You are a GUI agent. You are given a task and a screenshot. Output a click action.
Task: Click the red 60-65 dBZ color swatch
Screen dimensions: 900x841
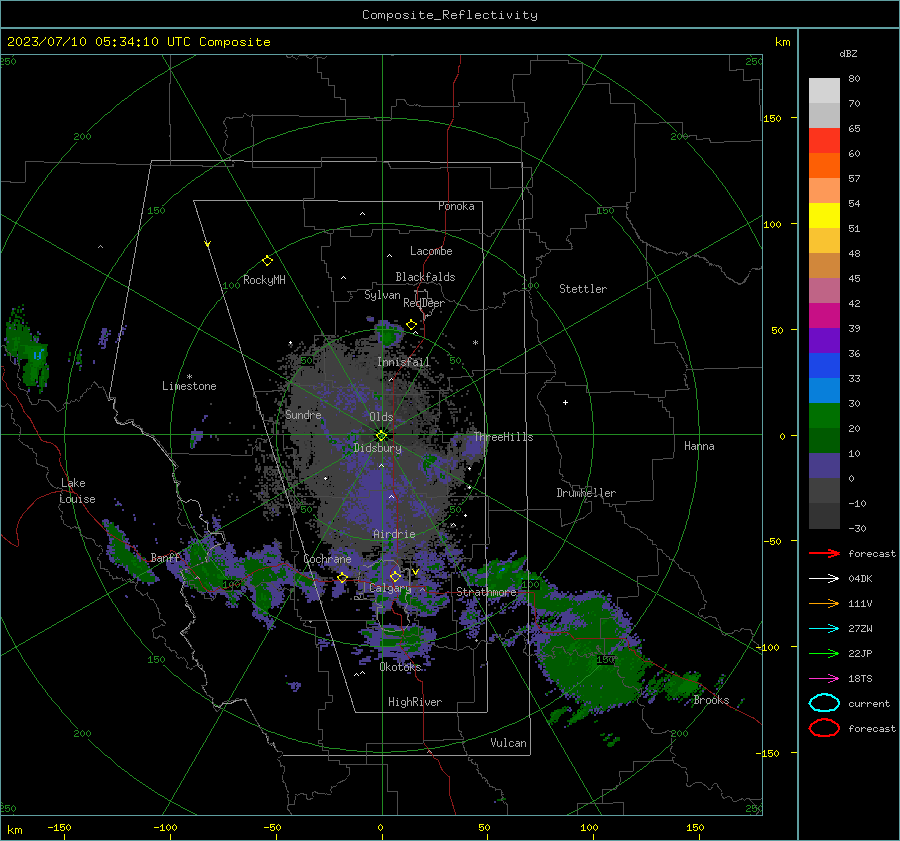tap(824, 141)
